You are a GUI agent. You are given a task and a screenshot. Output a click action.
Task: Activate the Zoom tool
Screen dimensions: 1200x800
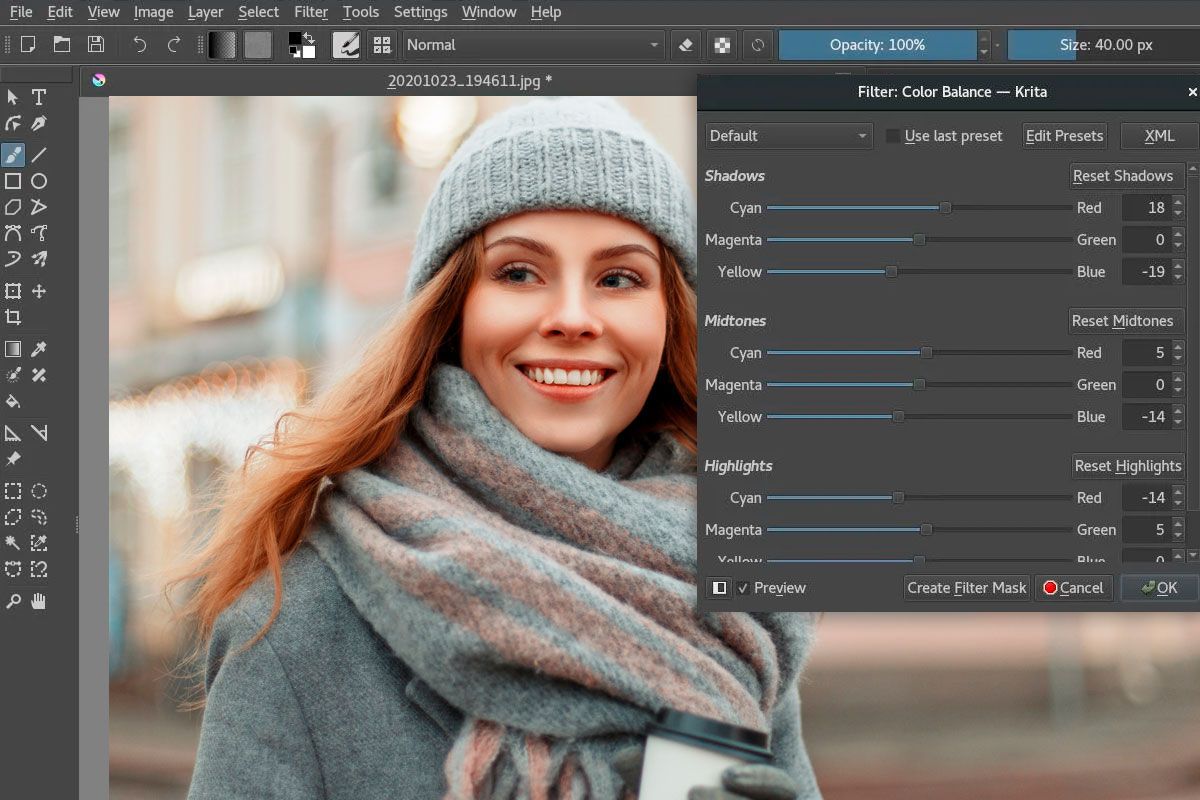[x=13, y=601]
